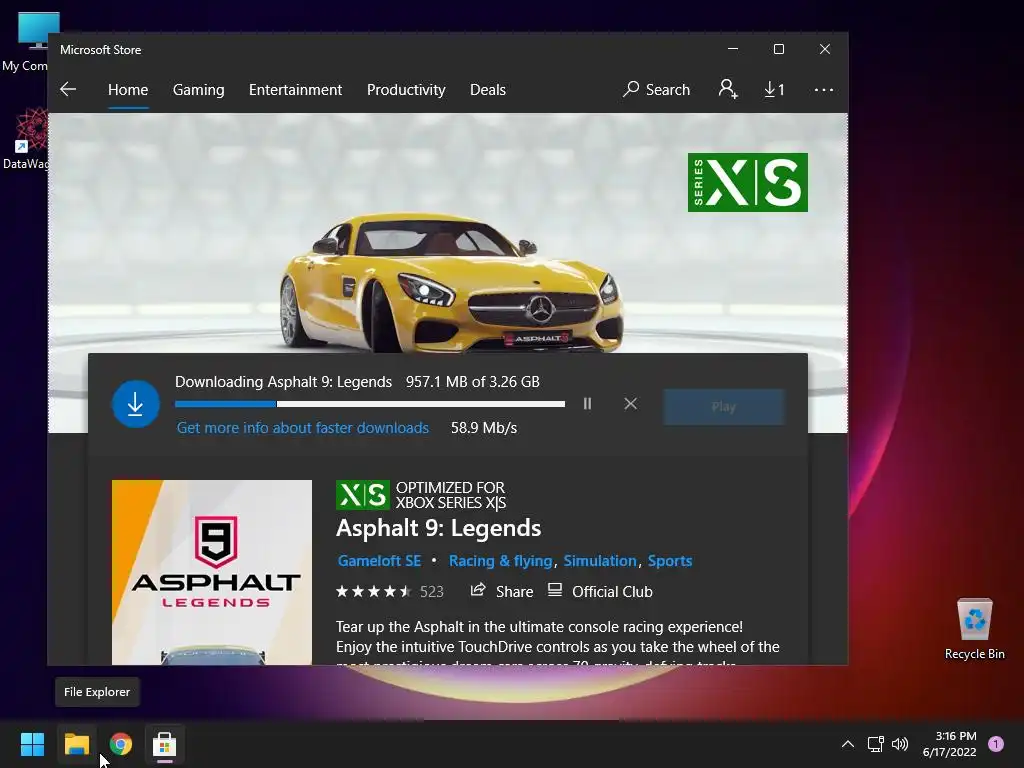Screen dimensions: 1024x768
Task: Cancel the Asphalt 9 download
Action: click(630, 404)
